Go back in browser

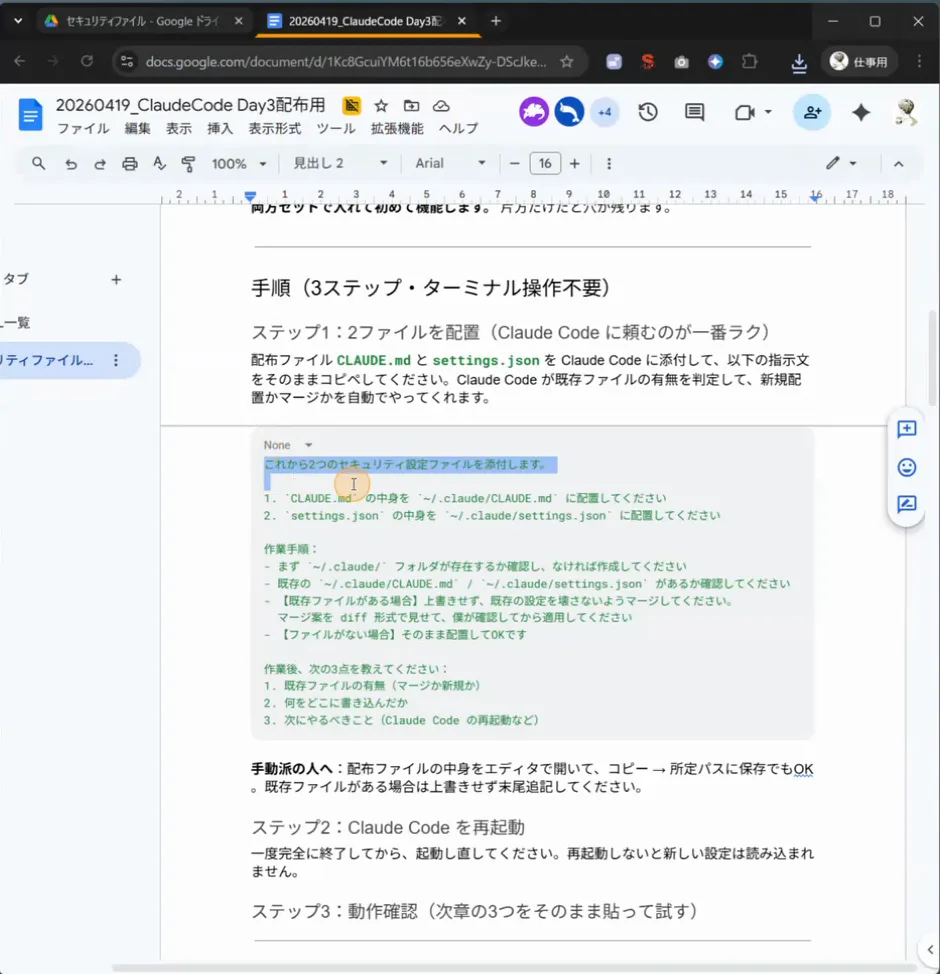20,61
